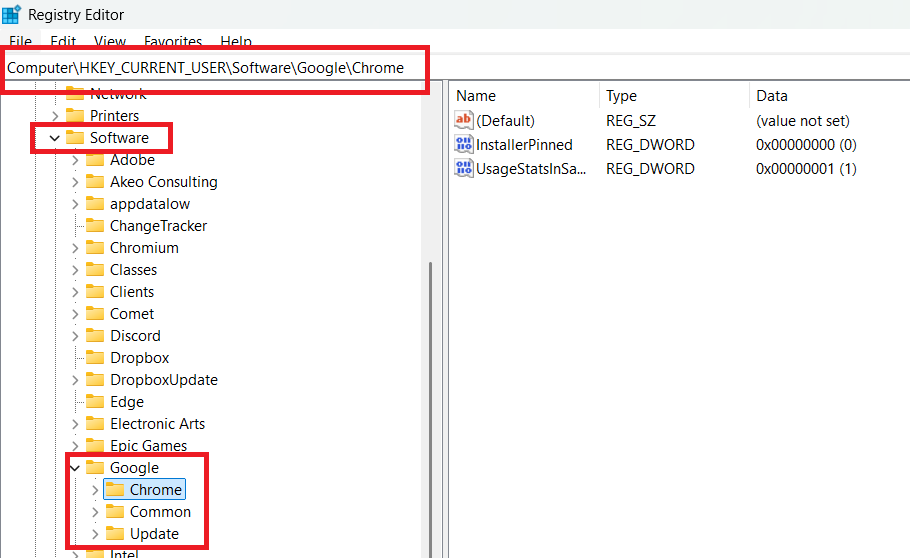Click the InstallerPinned DWORD value icon
The width and height of the screenshot is (910, 558).
click(464, 145)
